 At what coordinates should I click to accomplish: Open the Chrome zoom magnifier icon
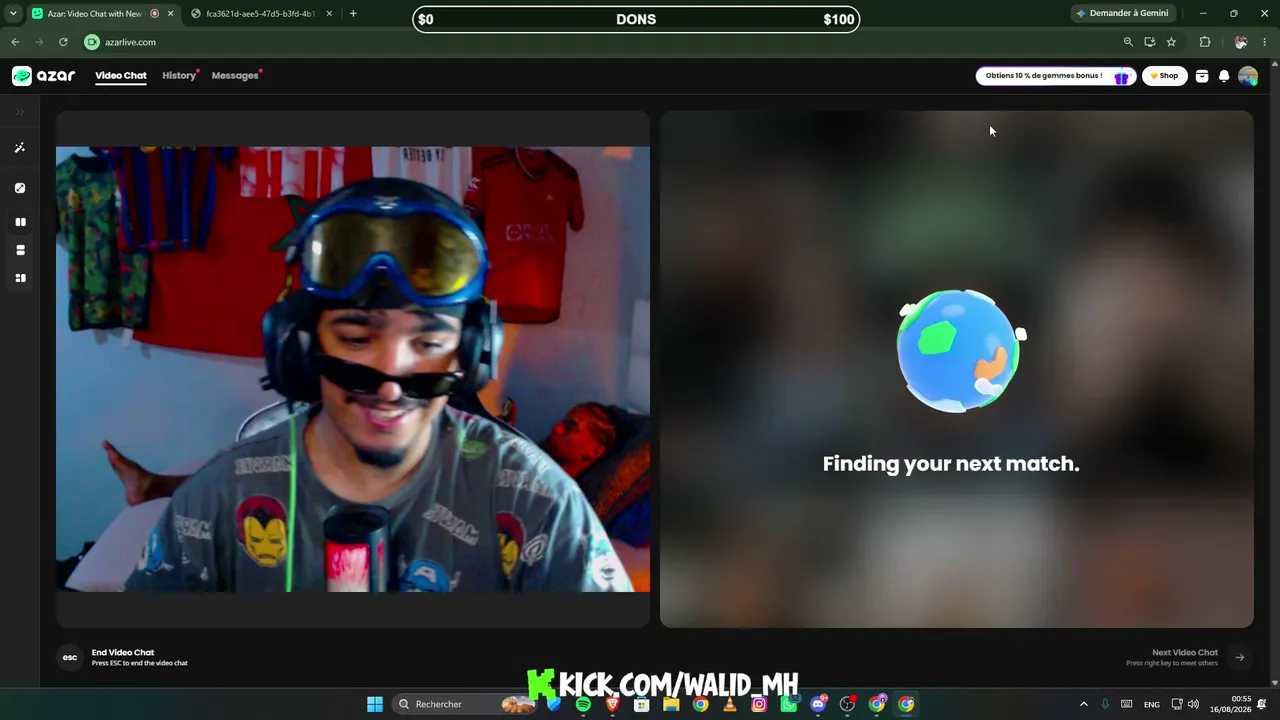1128,42
